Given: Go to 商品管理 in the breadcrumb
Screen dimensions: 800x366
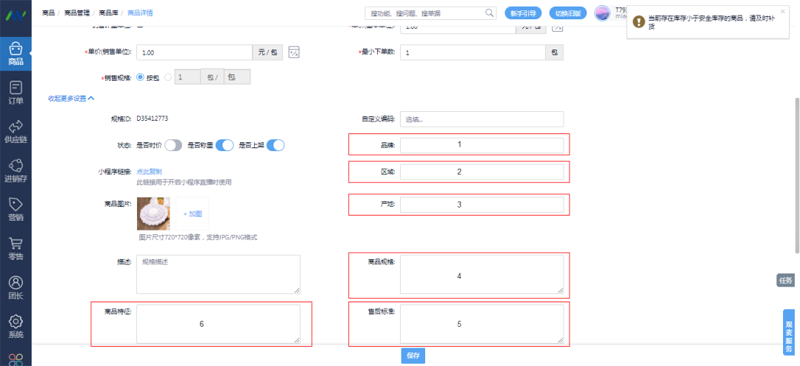Looking at the screenshot, I should click(x=77, y=13).
